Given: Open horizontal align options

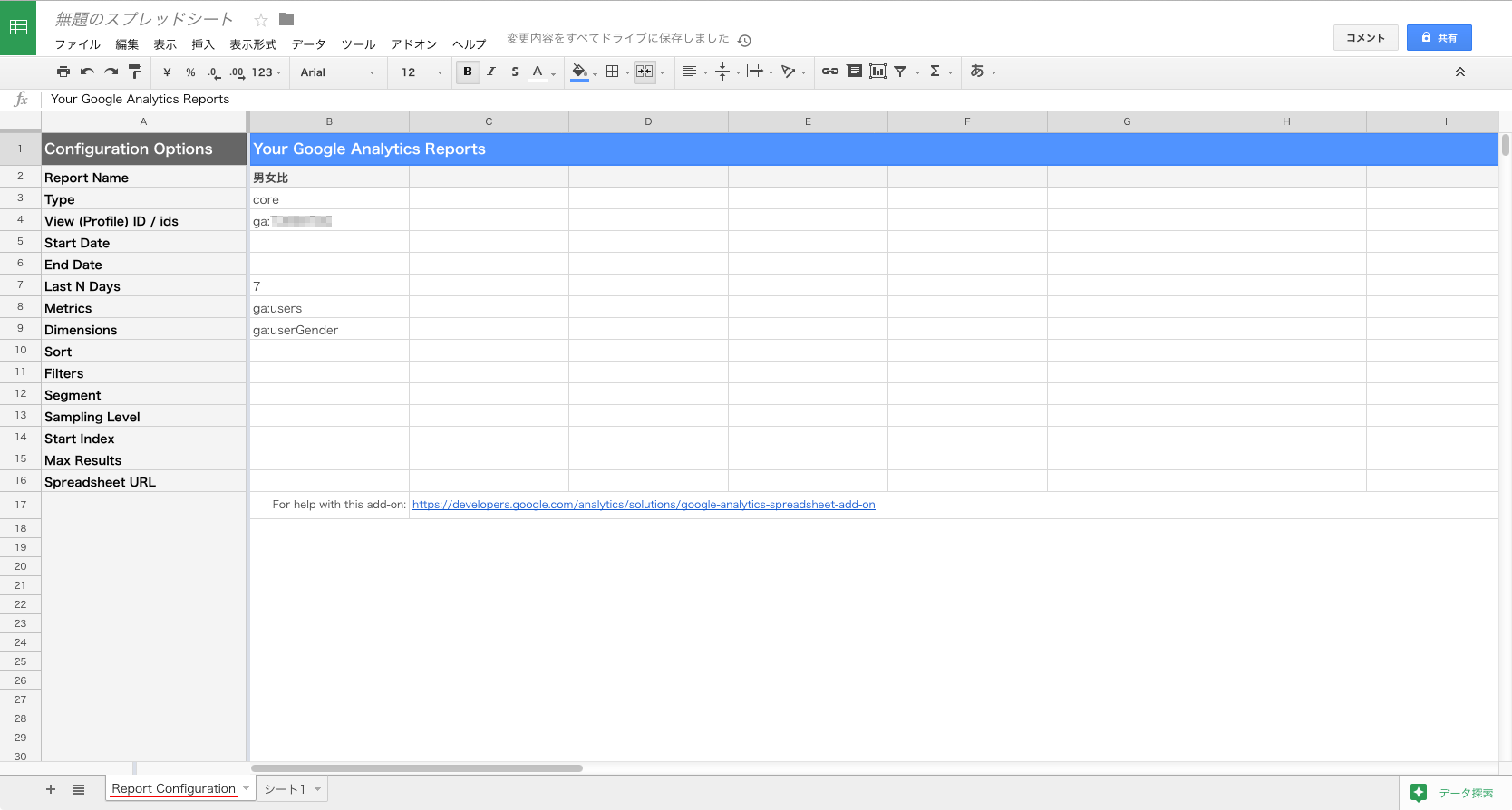Looking at the screenshot, I should tap(694, 72).
